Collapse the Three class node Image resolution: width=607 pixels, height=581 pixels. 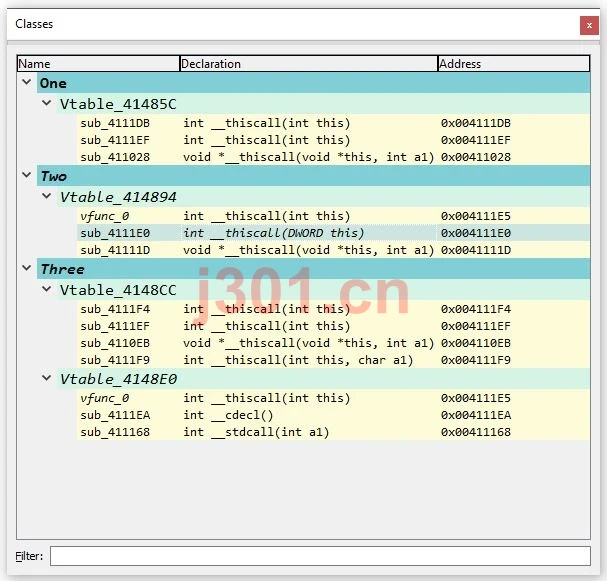[x=27, y=268]
